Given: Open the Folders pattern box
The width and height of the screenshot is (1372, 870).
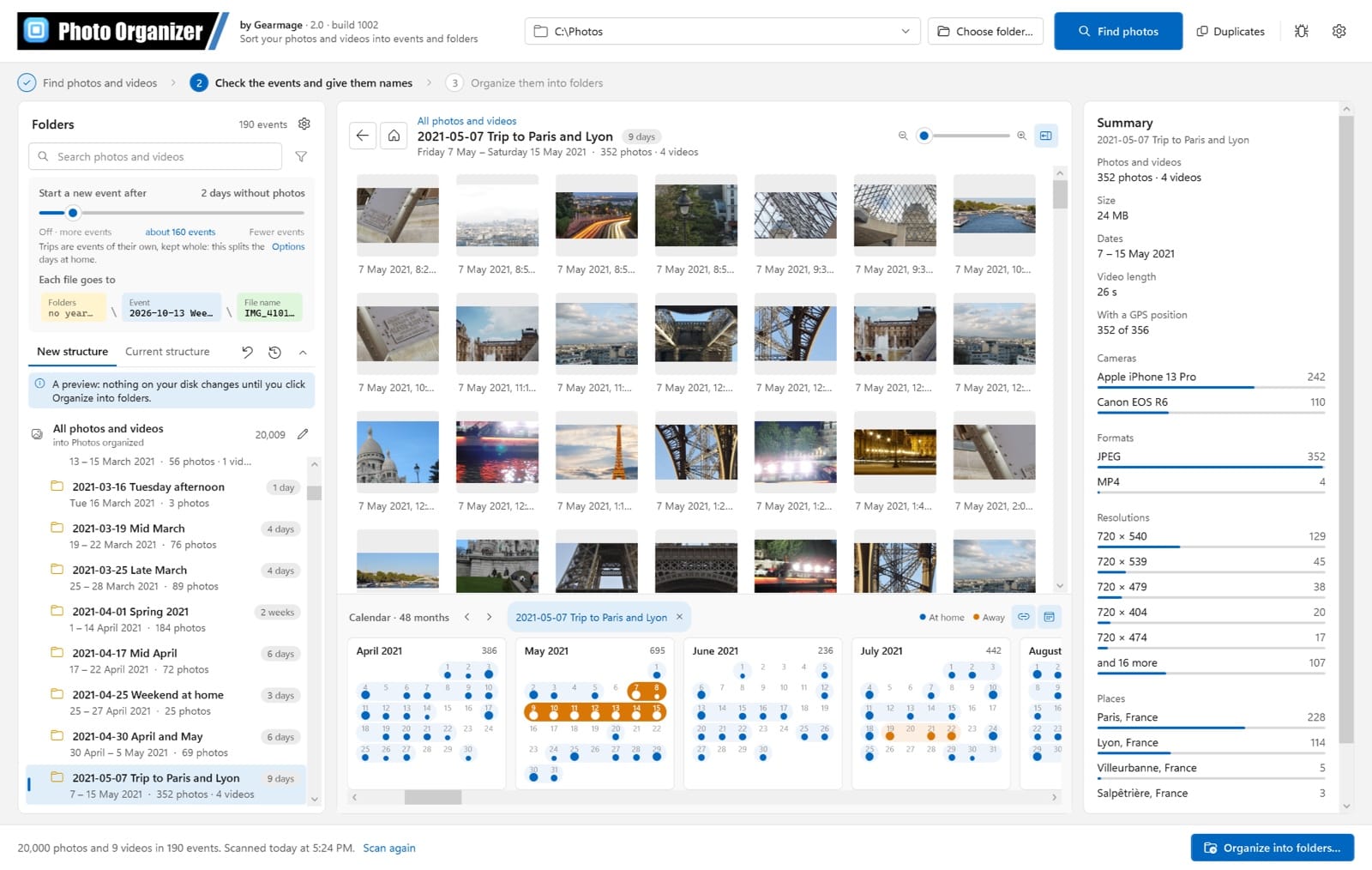Looking at the screenshot, I should (x=72, y=308).
